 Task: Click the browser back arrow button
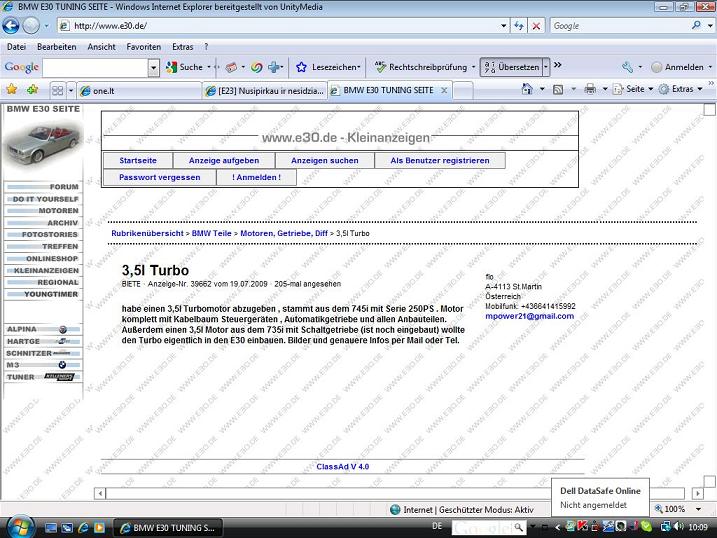11,25
